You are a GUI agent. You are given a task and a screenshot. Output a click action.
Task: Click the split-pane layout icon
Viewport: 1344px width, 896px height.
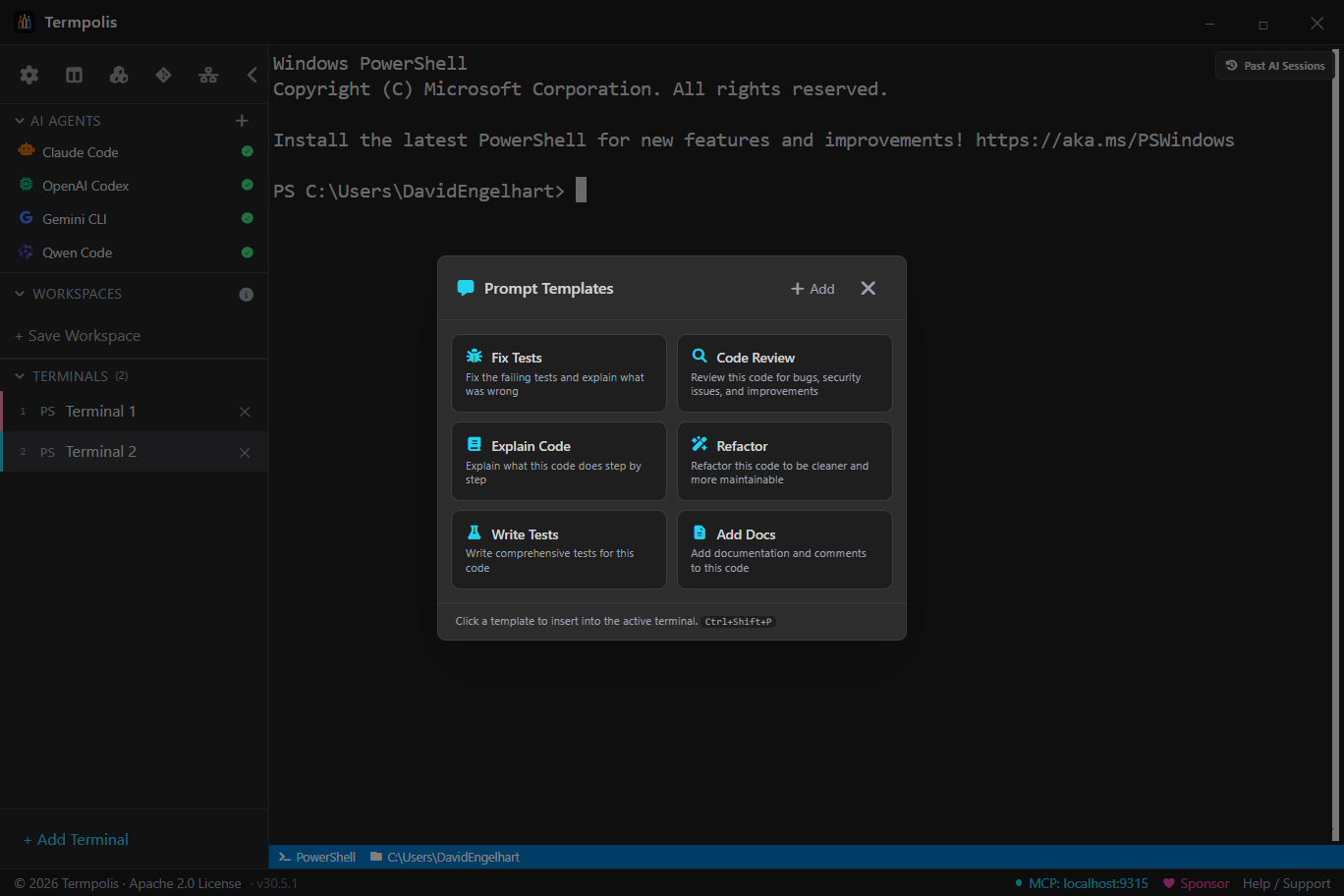pyautogui.click(x=74, y=75)
